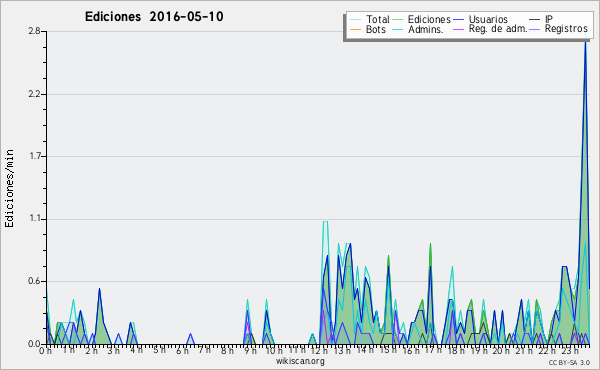
Task: Click the 'CC BY-SA 3.0' license text
Action: (x=569, y=363)
